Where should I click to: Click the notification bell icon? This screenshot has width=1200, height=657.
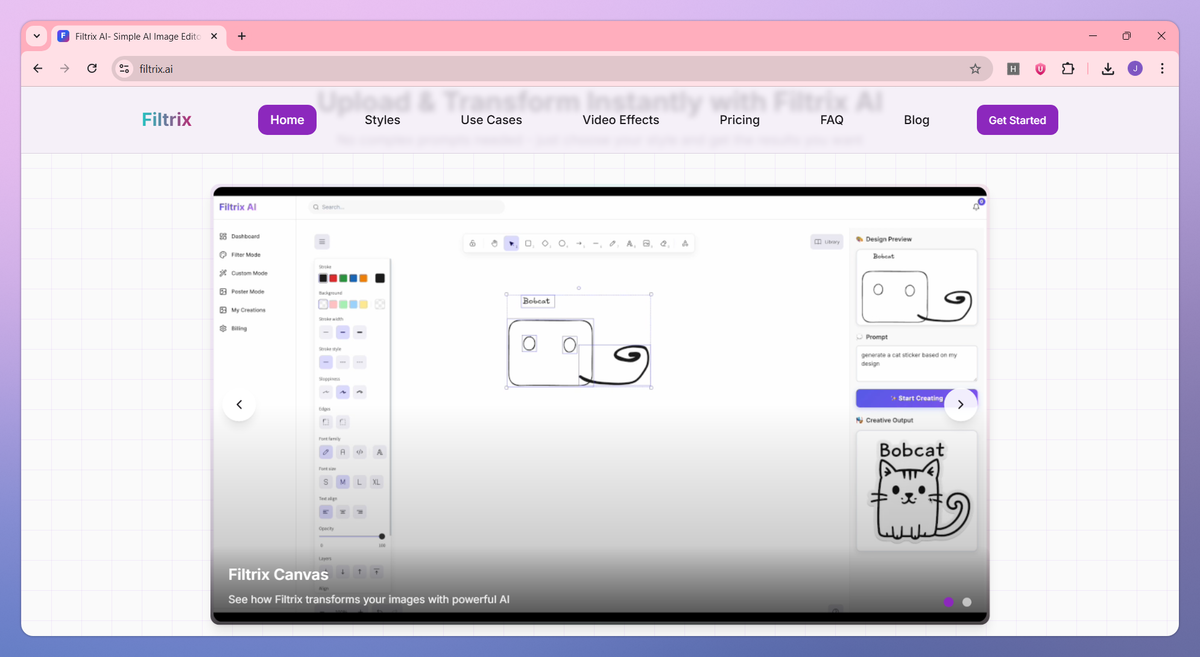[976, 206]
